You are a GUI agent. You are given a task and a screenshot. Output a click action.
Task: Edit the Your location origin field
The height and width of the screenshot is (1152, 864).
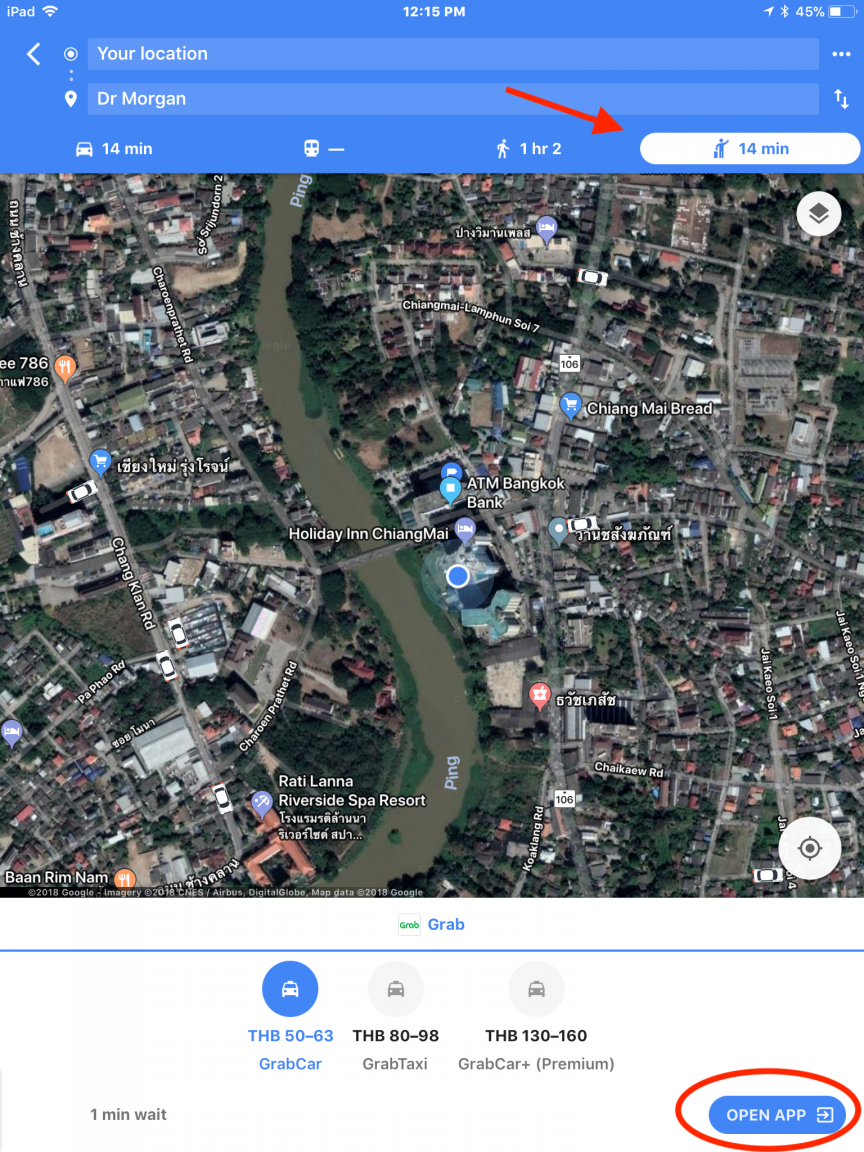tap(453, 54)
